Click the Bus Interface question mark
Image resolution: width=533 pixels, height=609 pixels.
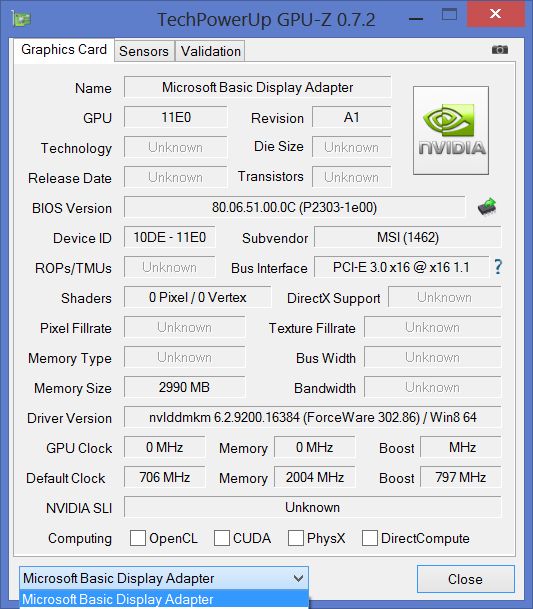[498, 267]
